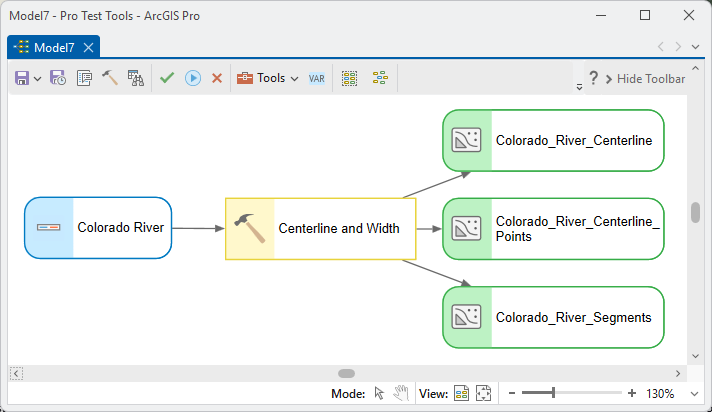Click the Fit to Window view icon
This screenshot has width=712, height=412.
click(x=461, y=393)
